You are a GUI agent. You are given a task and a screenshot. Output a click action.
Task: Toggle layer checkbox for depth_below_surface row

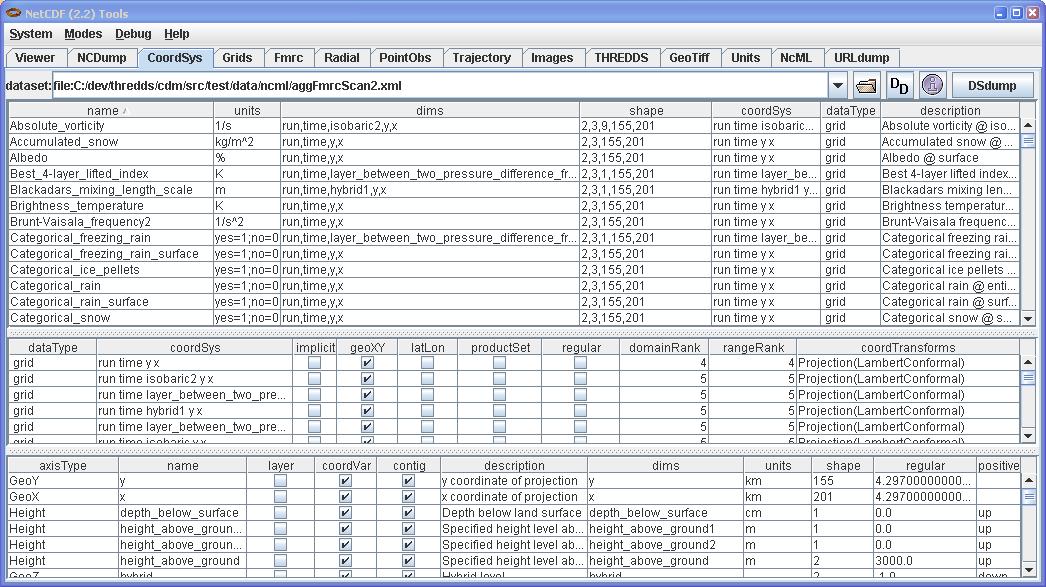[281, 513]
